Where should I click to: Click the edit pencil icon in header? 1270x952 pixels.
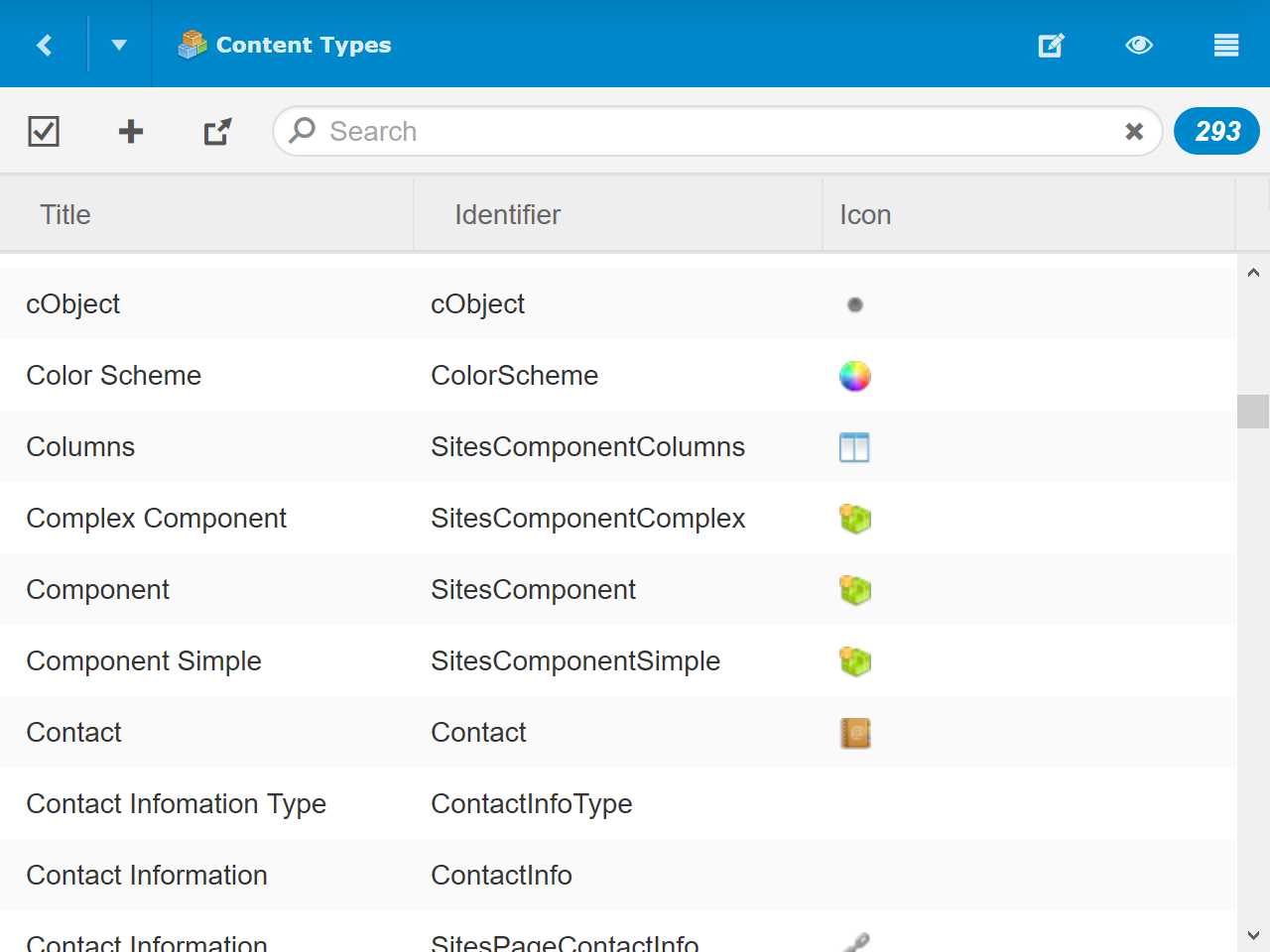[x=1051, y=45]
